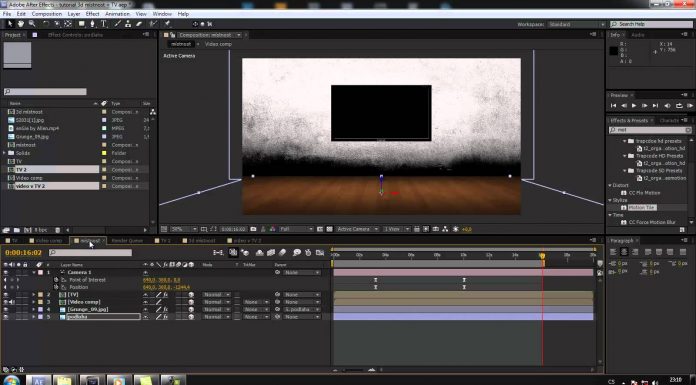The width and height of the screenshot is (696, 385).
Task: Select the Type text tool
Action: click(x=103, y=24)
